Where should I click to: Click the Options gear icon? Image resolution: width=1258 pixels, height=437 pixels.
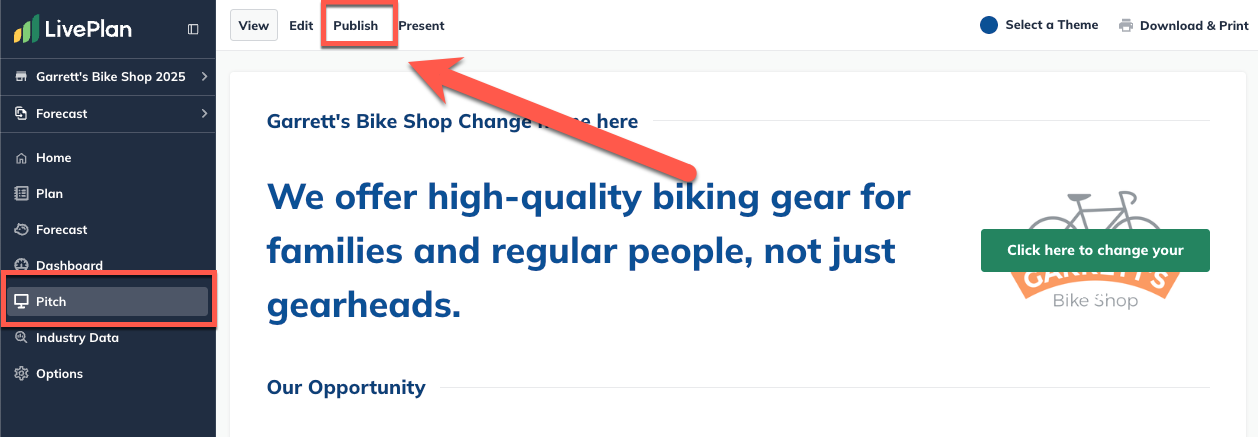pos(21,374)
